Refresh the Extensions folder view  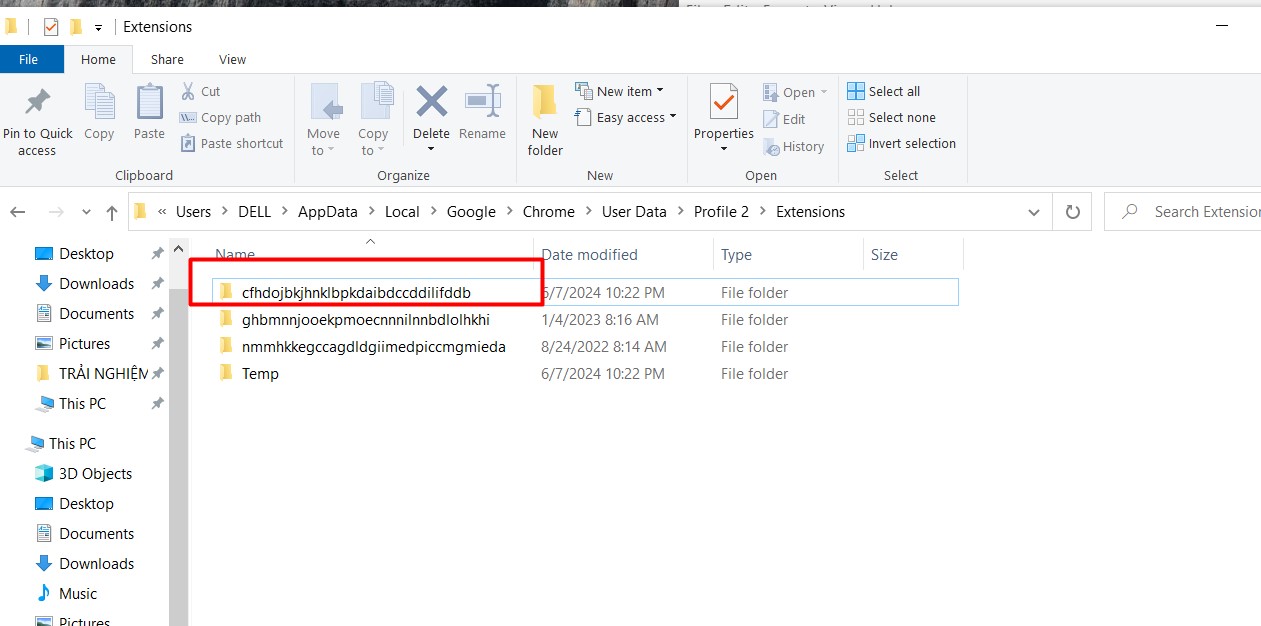pos(1073,212)
